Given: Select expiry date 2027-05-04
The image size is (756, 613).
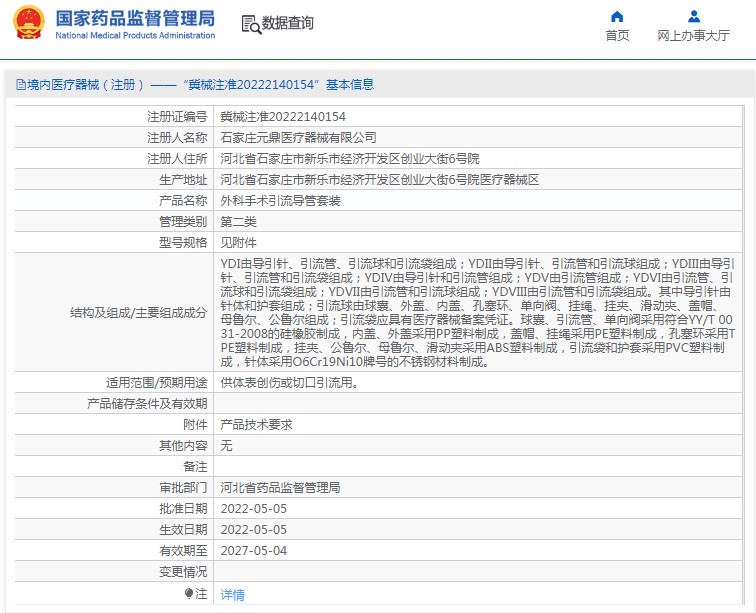Looking at the screenshot, I should click(254, 551).
